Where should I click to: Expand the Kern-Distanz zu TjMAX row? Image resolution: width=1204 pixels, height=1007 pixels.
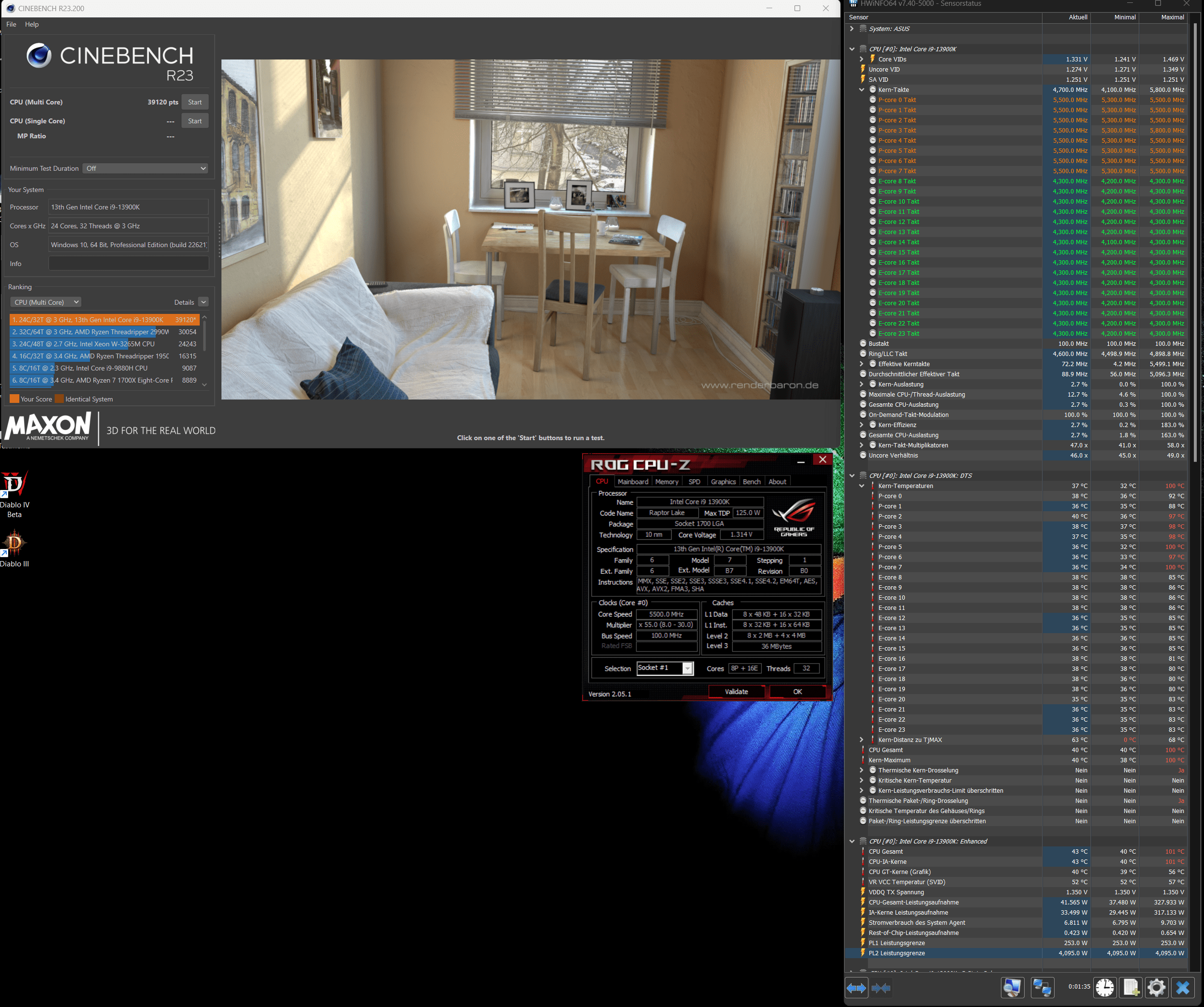pyautogui.click(x=862, y=740)
